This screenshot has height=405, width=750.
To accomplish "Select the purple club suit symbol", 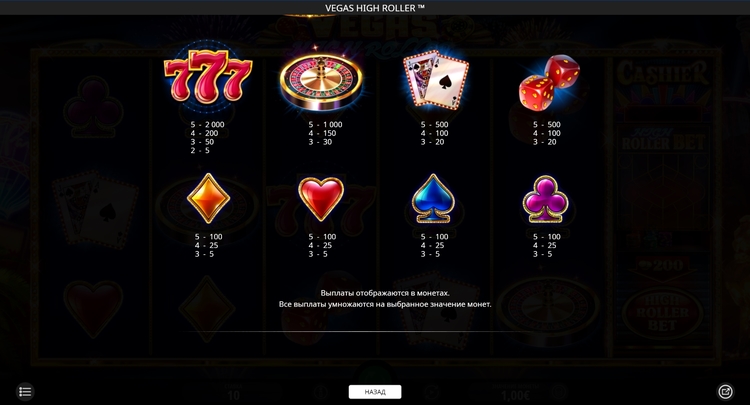I will (545, 200).
